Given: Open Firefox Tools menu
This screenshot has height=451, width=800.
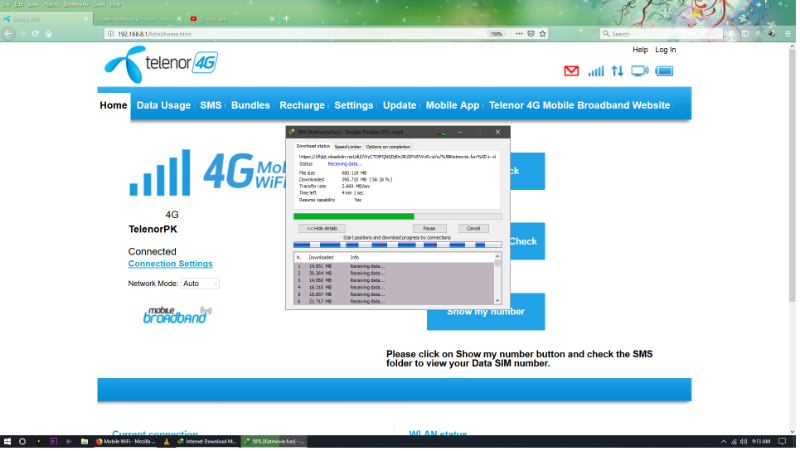Looking at the screenshot, I should pyautogui.click(x=100, y=4).
